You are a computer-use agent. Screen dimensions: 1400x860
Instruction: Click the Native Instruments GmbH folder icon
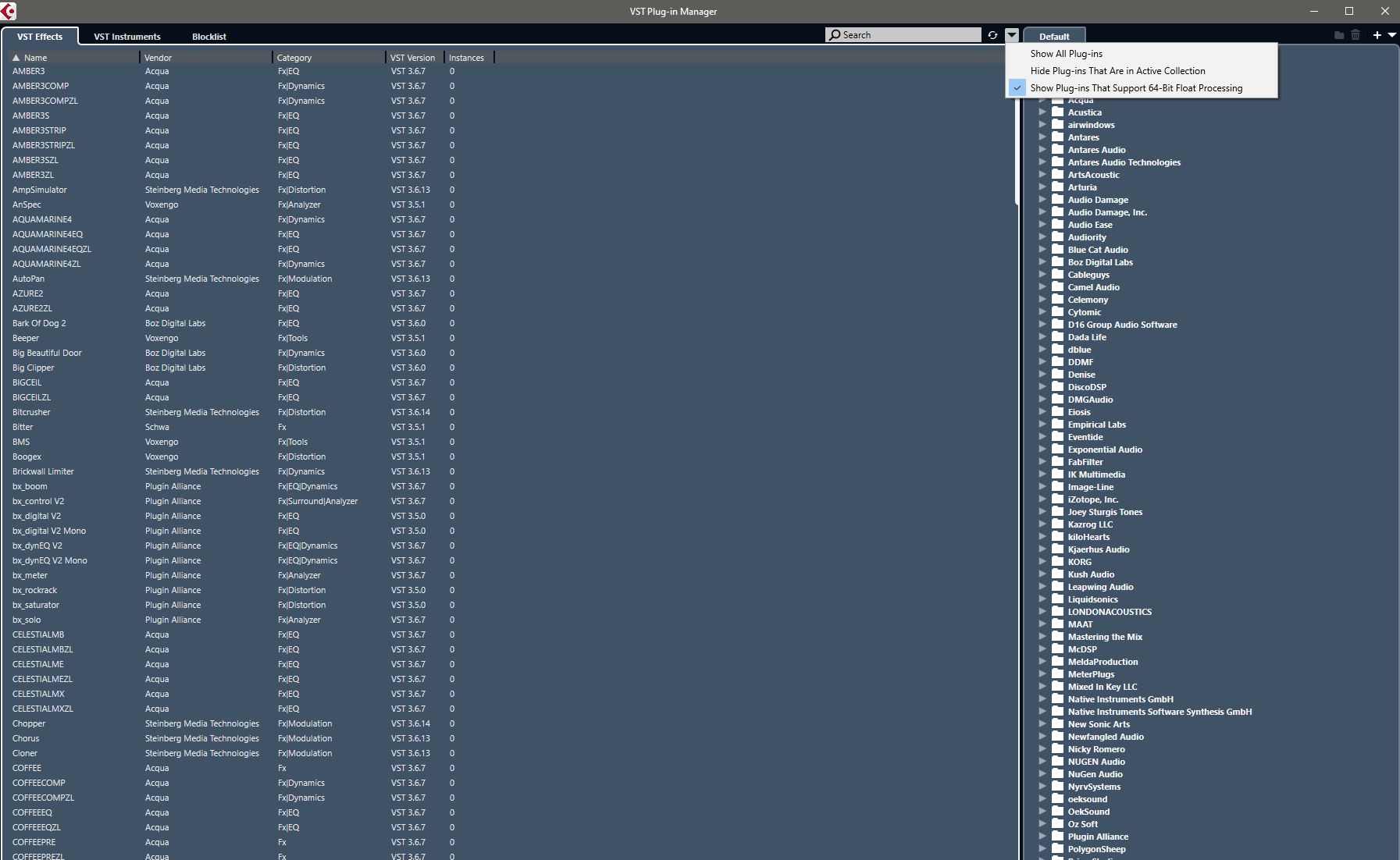1058,698
